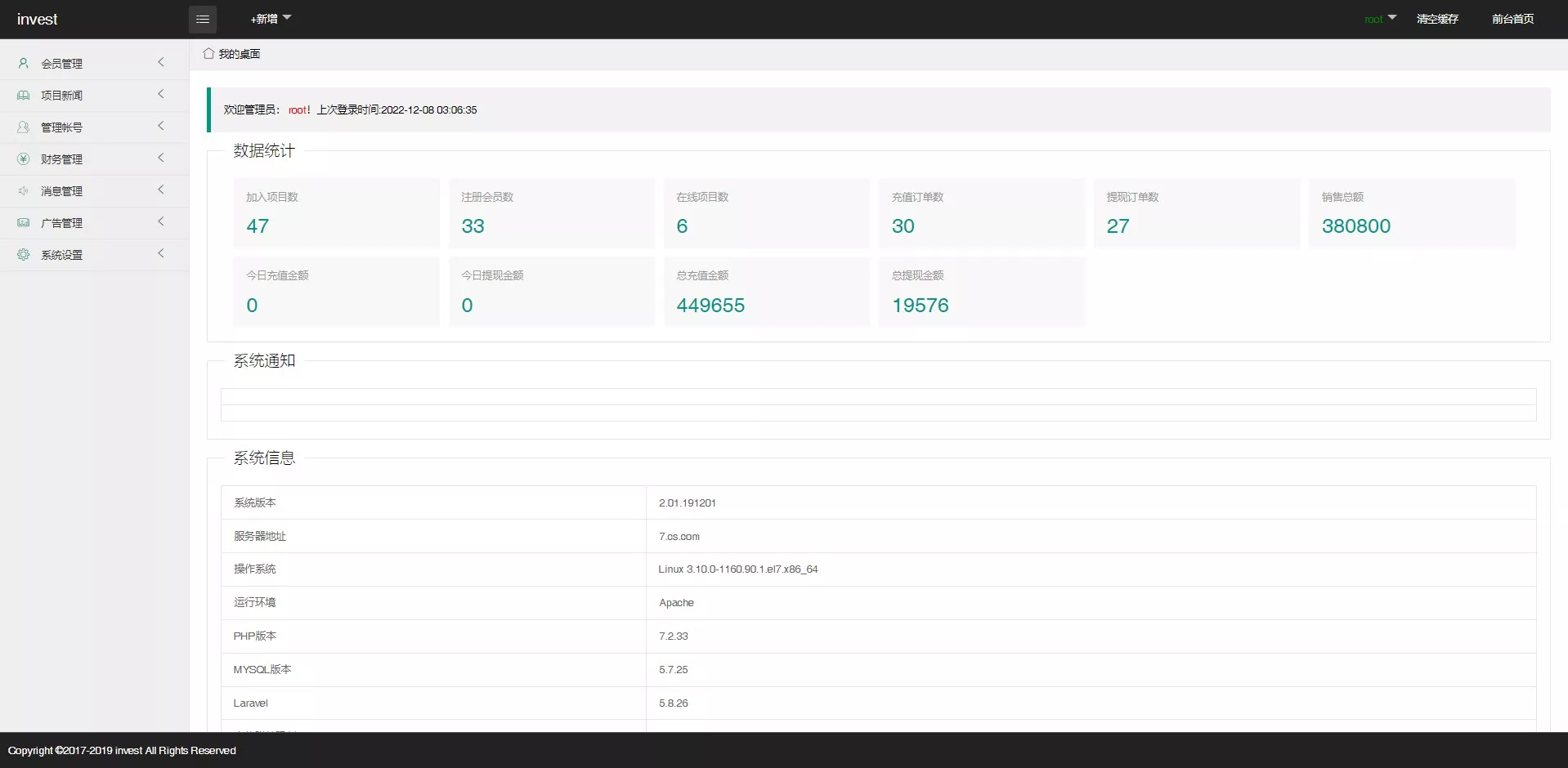Expand the 系统设置 chevron arrow
This screenshot has width=1568, height=768.
(x=161, y=253)
